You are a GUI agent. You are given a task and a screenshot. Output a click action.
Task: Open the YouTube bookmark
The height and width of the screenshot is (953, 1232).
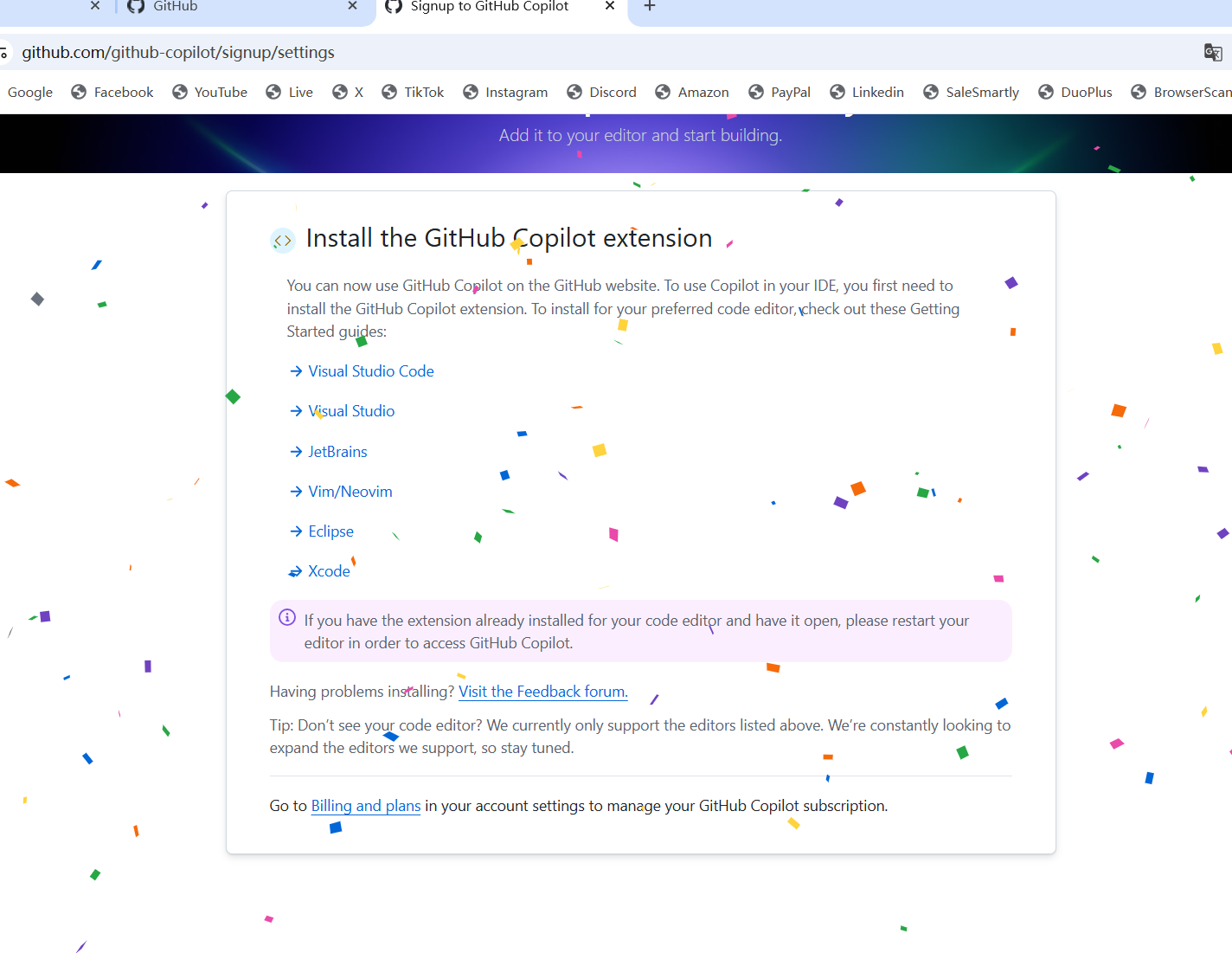210,93
